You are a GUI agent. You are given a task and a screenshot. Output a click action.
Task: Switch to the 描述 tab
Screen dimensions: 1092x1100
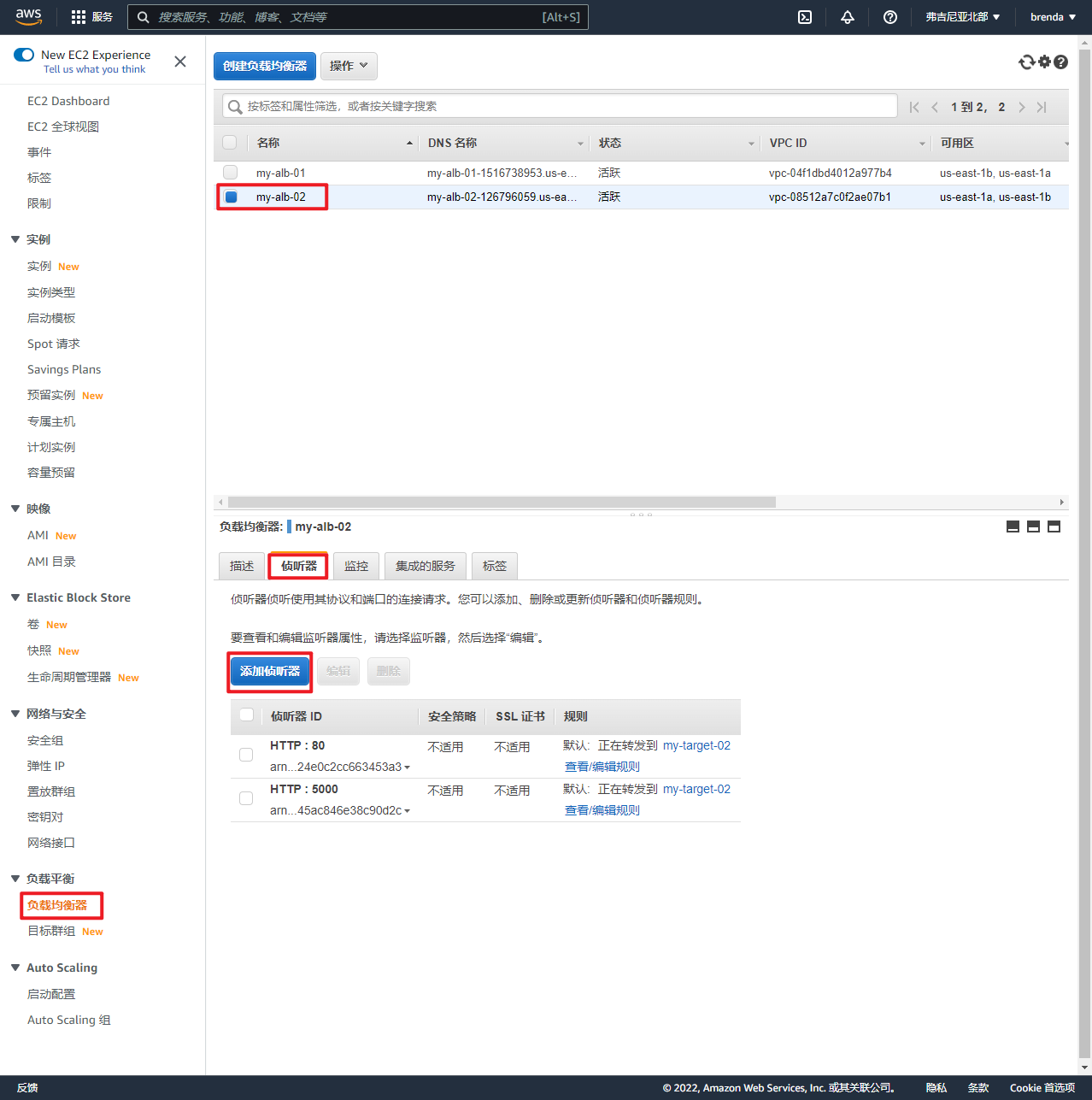(x=242, y=566)
